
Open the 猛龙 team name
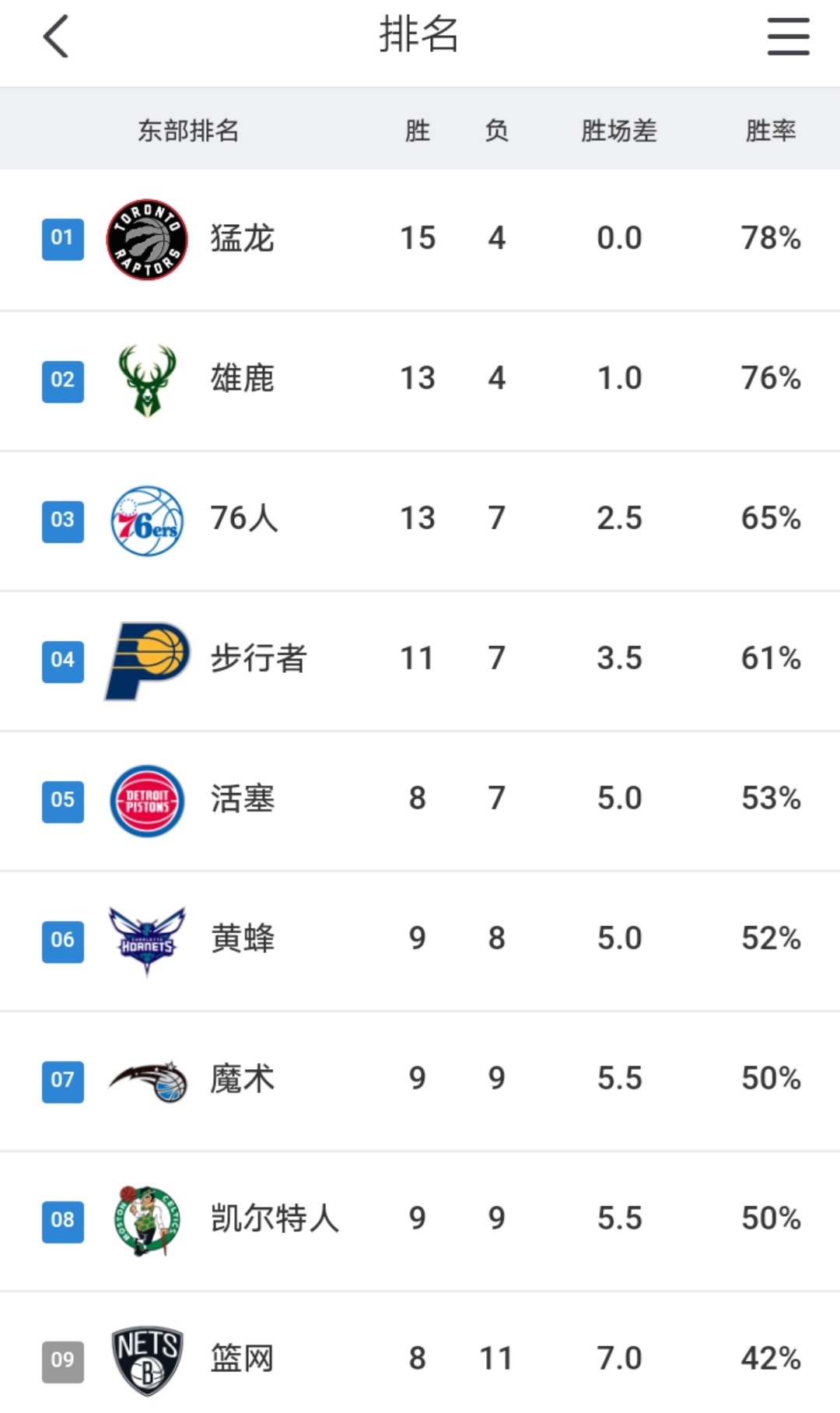(x=243, y=238)
